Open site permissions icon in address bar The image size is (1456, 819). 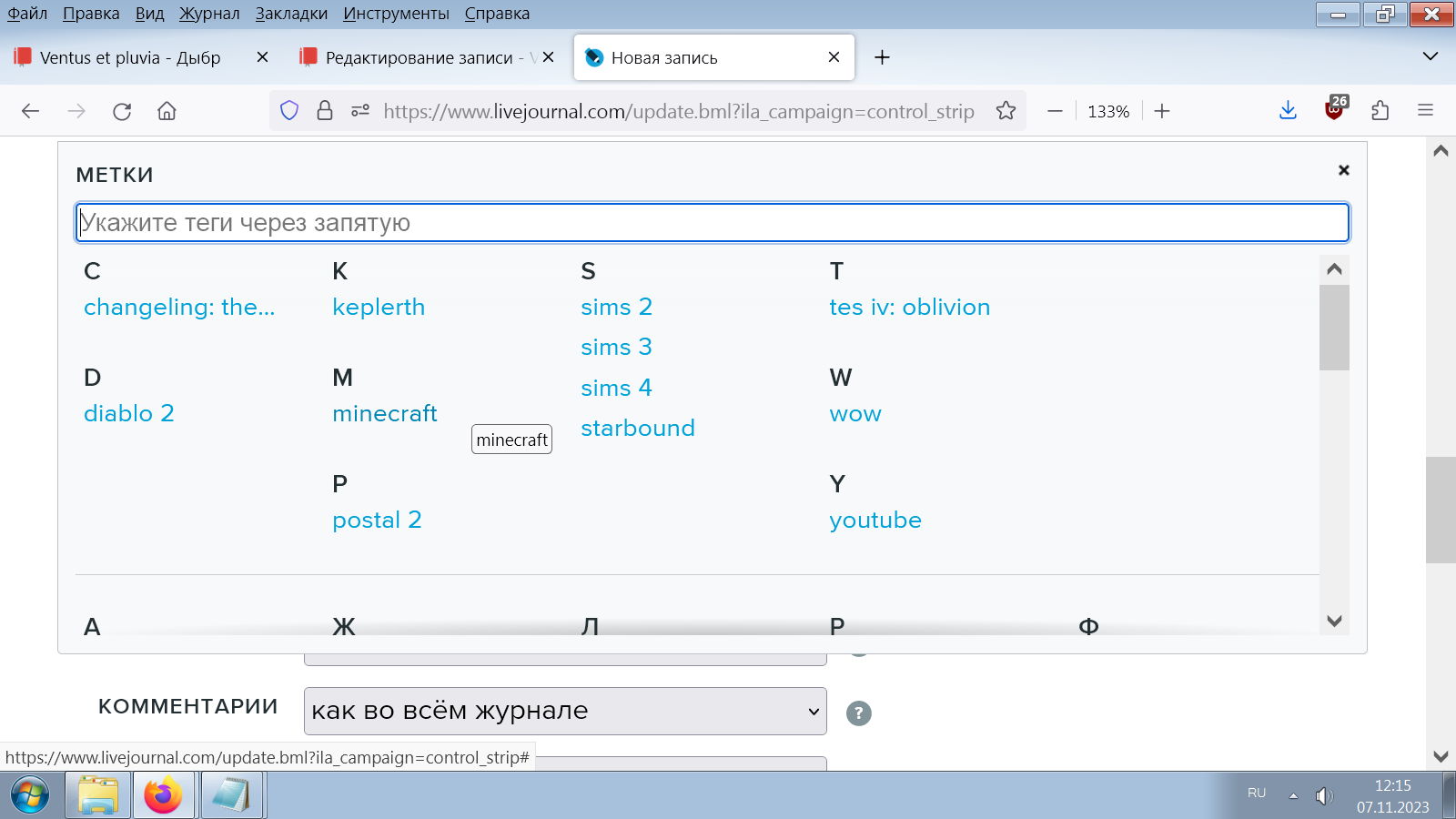pyautogui.click(x=360, y=111)
